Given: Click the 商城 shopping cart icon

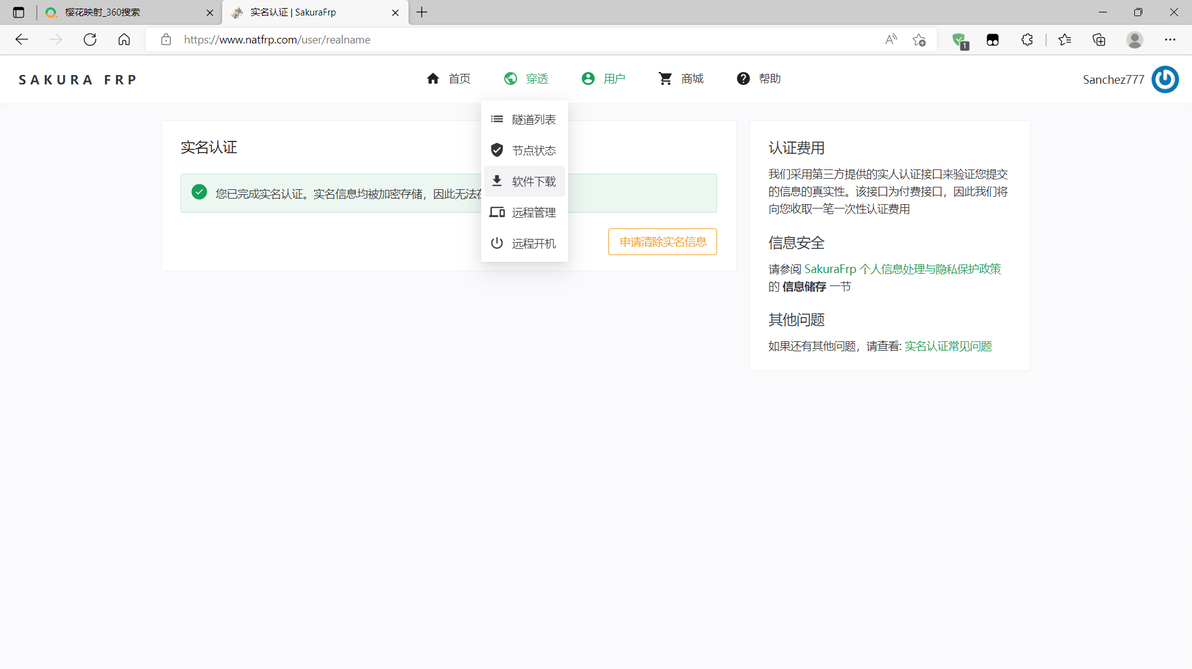Looking at the screenshot, I should tap(665, 78).
